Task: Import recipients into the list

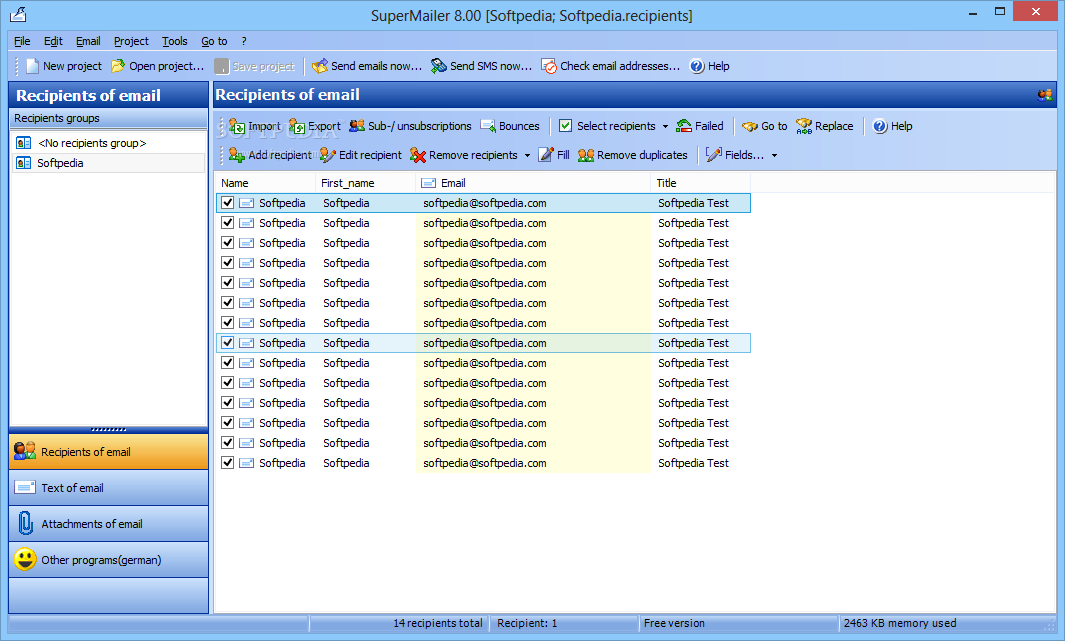Action: (x=254, y=126)
